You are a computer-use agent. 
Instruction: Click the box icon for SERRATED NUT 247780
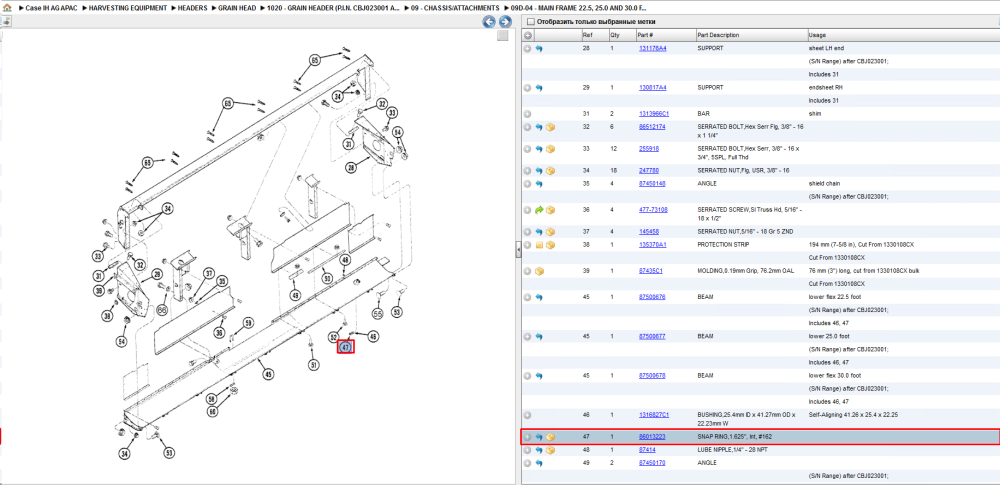(x=550, y=170)
